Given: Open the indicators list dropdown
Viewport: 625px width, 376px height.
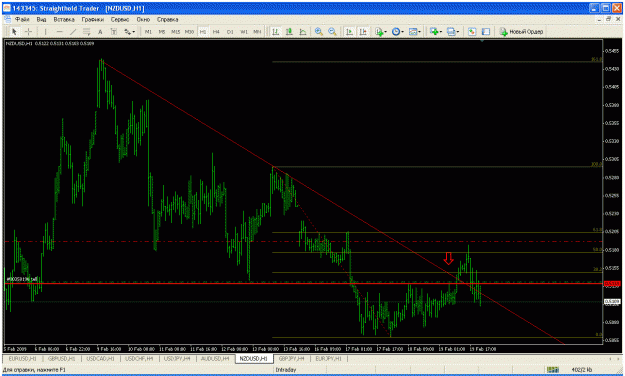Looking at the screenshot, I should tap(381, 31).
